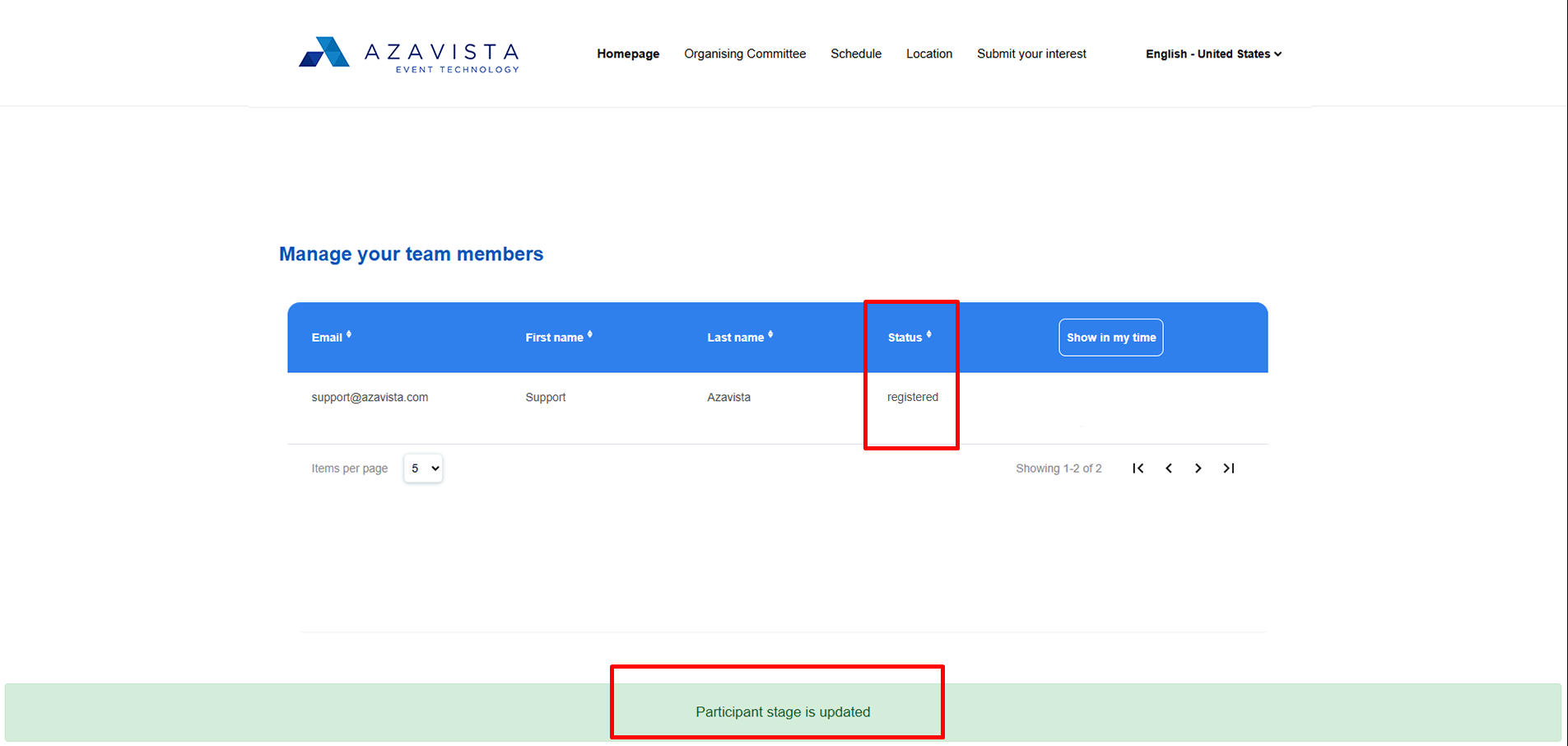This screenshot has height=746, width=1568.
Task: Click the Showing 1-2 of 2 text
Action: (x=1059, y=468)
